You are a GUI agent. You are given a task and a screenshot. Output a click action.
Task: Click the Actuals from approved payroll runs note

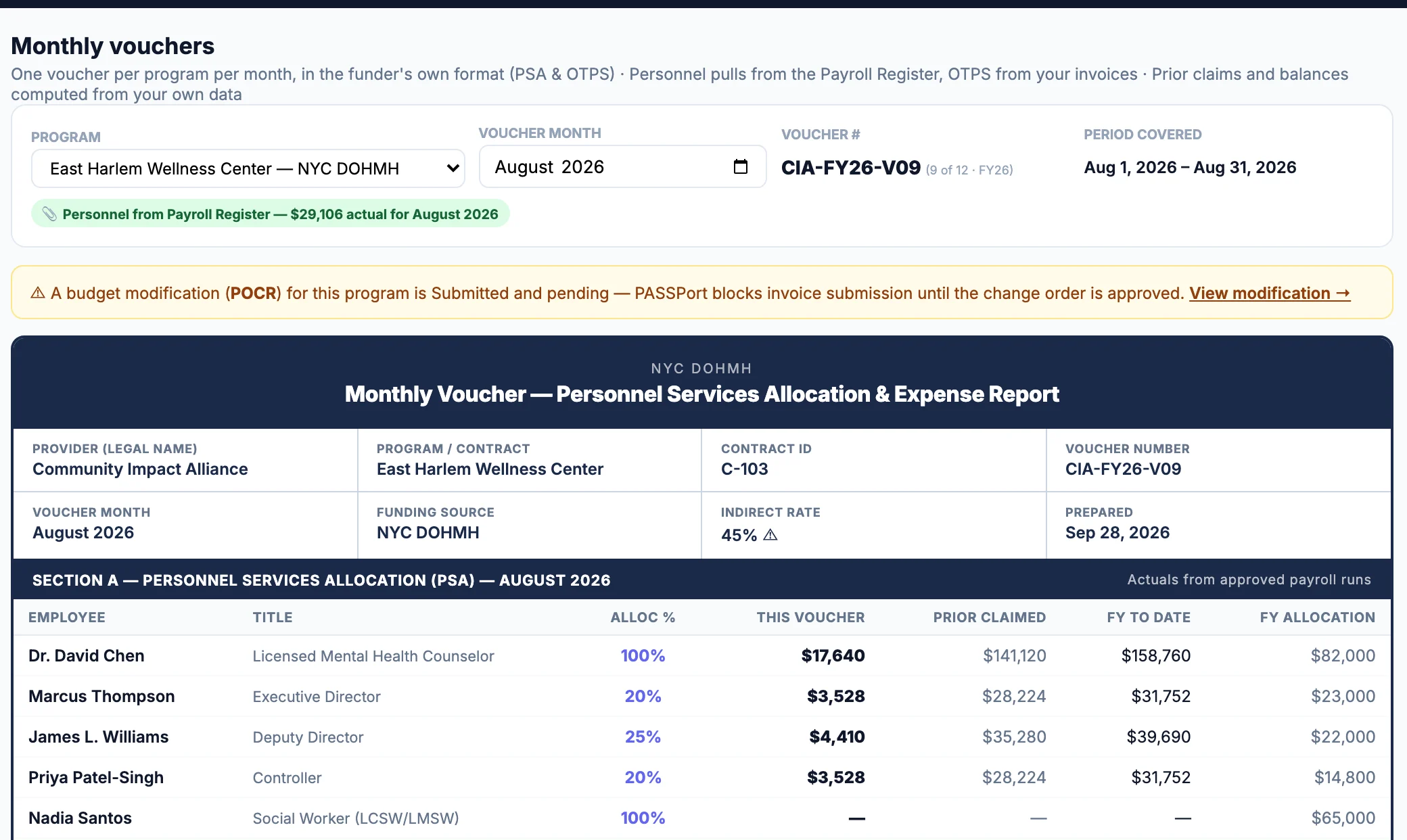1249,580
